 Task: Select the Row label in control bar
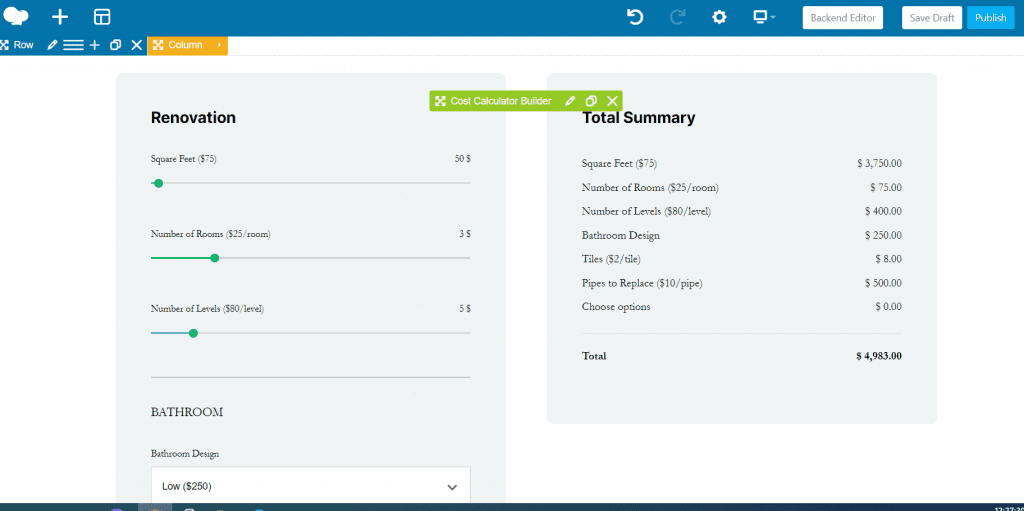24,45
